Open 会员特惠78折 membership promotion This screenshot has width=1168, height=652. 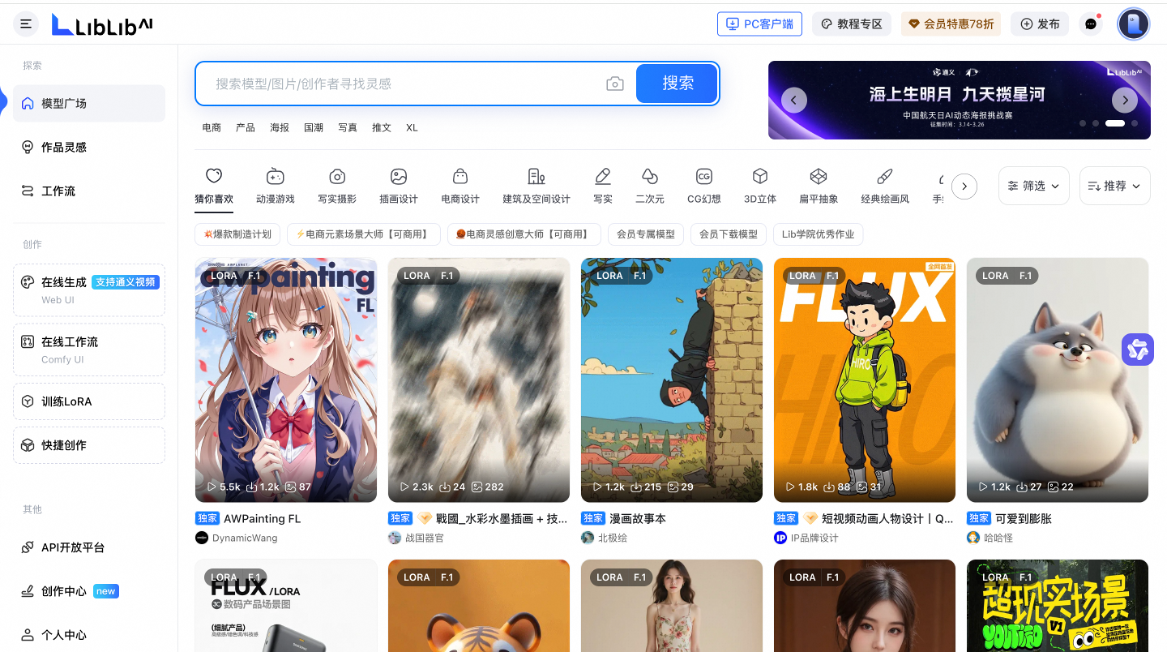point(950,23)
